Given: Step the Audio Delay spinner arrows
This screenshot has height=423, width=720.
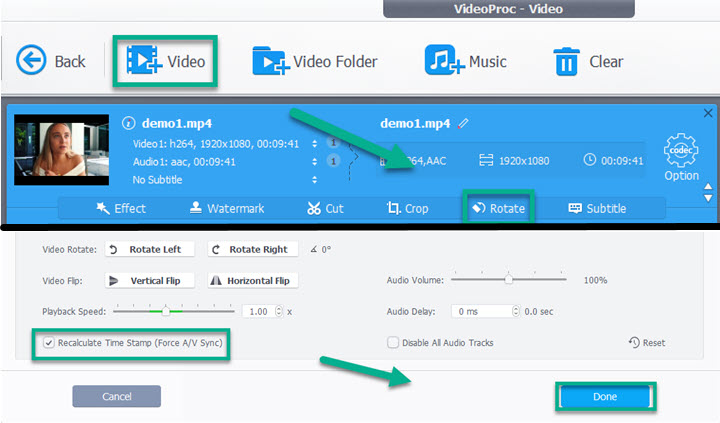Looking at the screenshot, I should point(516,311).
